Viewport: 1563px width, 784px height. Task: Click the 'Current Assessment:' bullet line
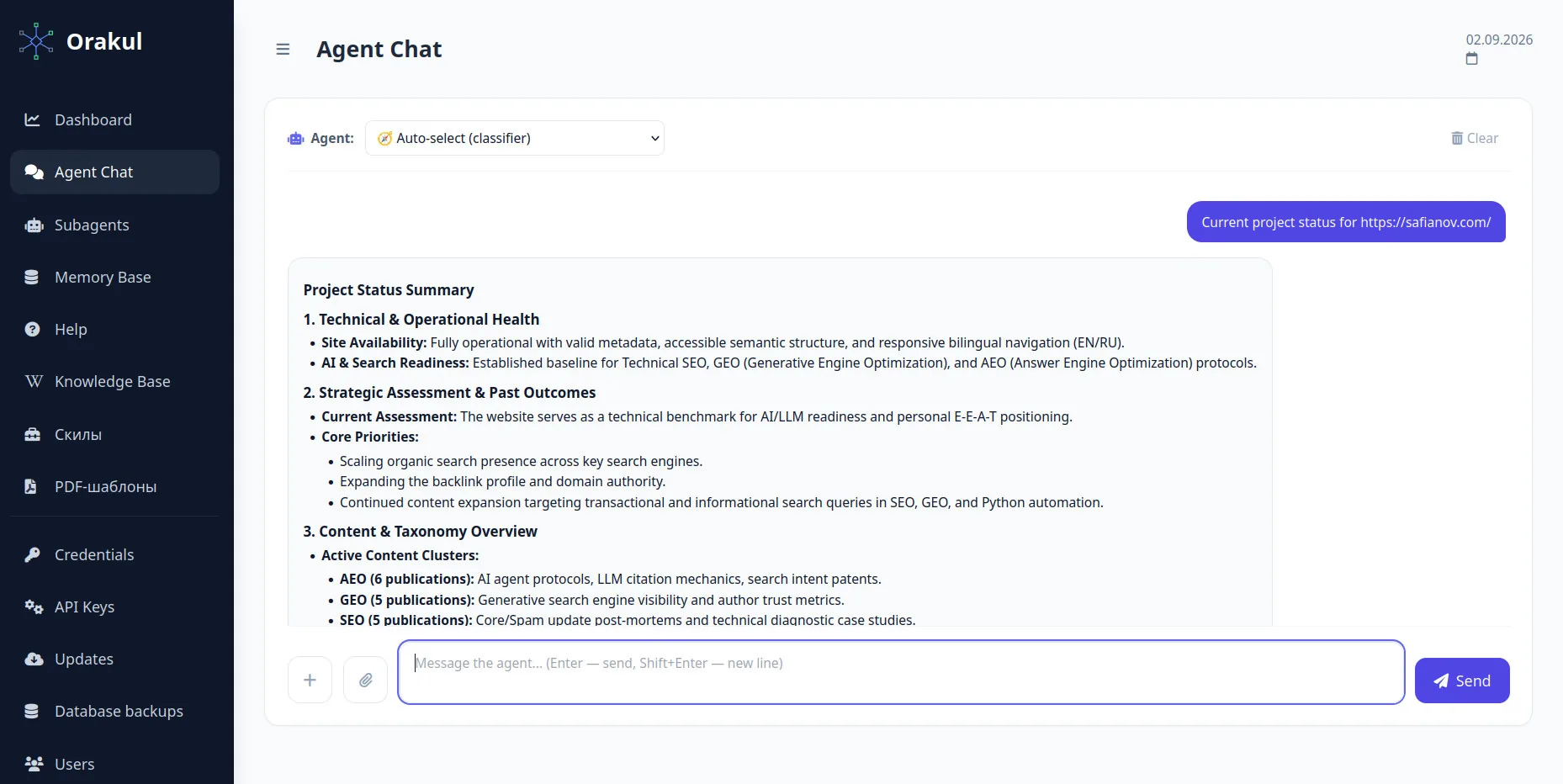697,417
